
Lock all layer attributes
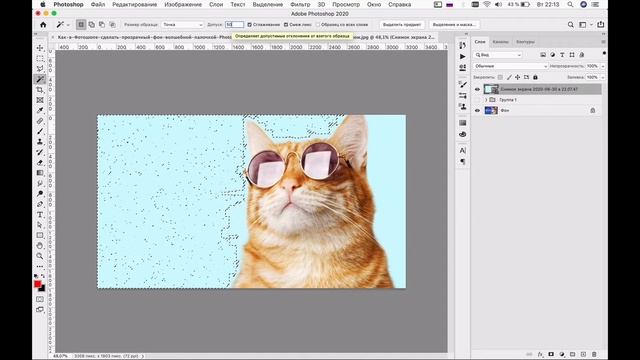535,77
